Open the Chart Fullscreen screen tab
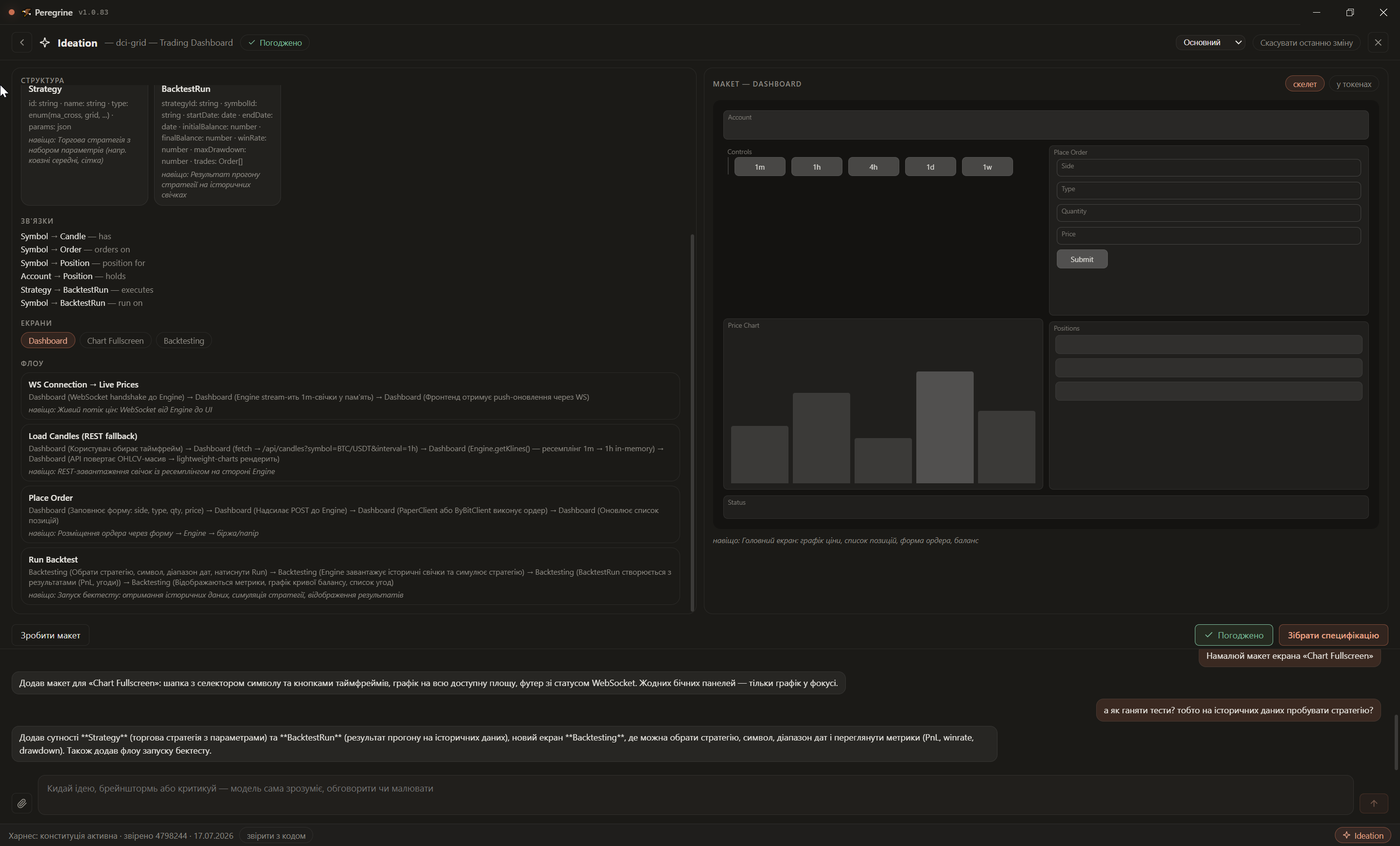This screenshot has height=846, width=1400. [115, 341]
